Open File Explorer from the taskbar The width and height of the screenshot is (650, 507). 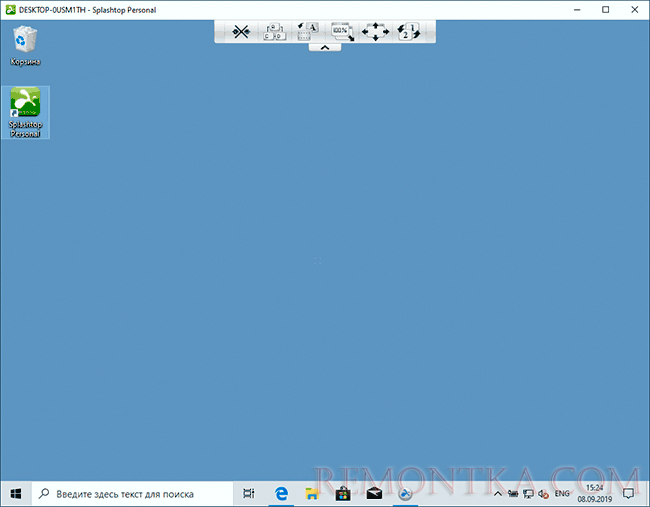(312, 494)
